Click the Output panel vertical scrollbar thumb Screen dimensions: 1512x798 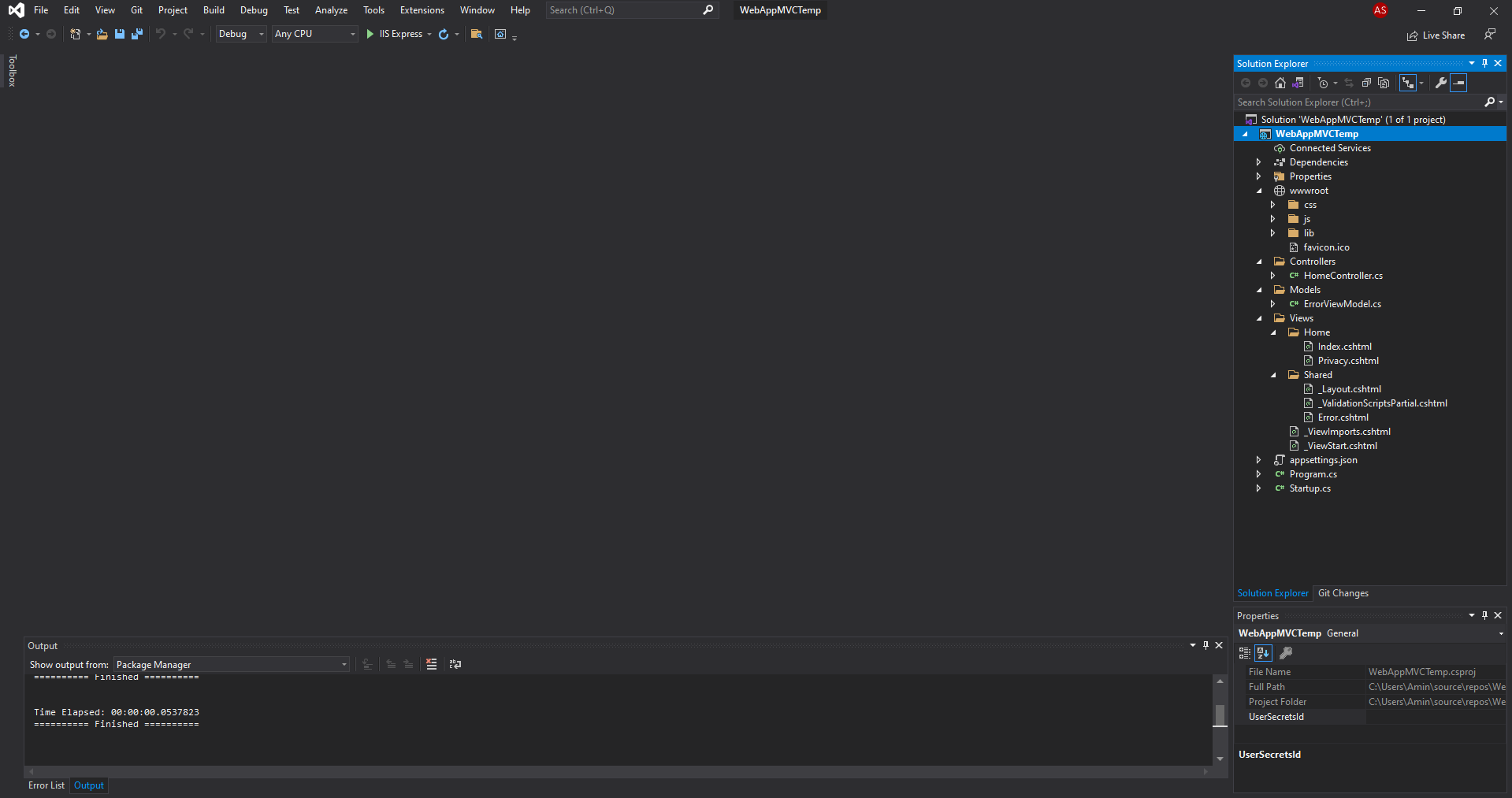(x=1220, y=715)
